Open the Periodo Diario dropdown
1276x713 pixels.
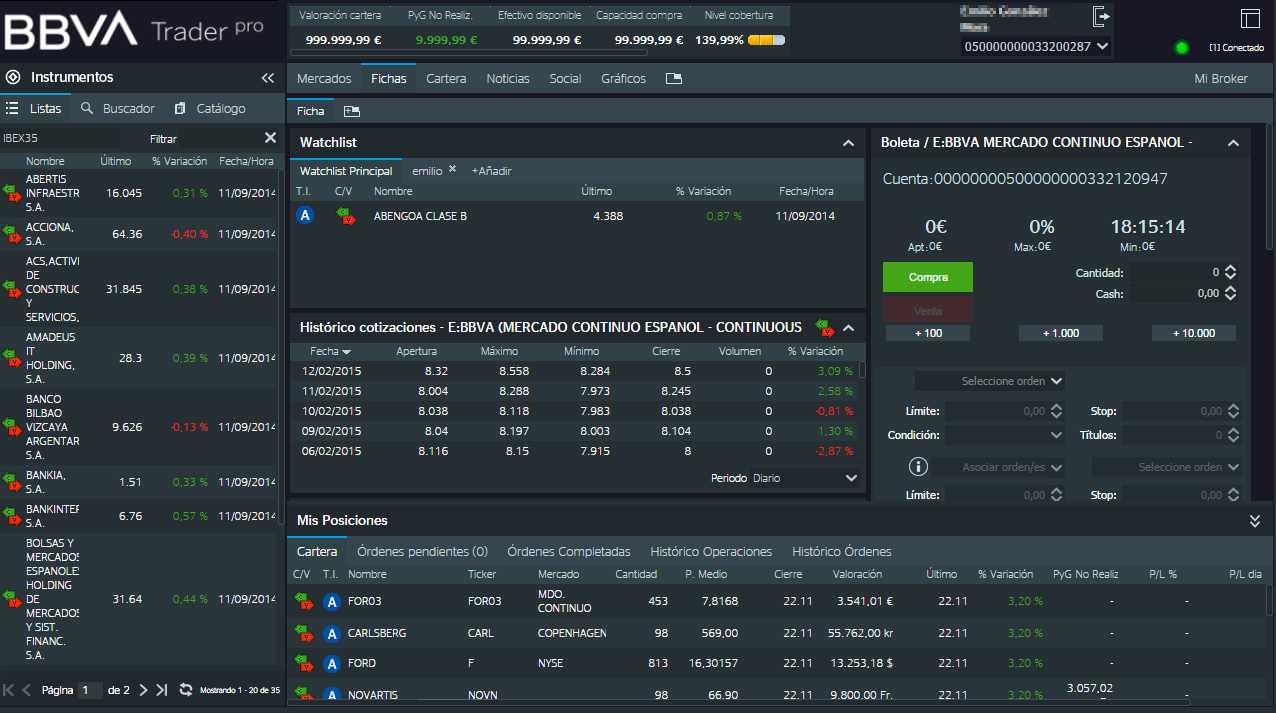(806, 478)
